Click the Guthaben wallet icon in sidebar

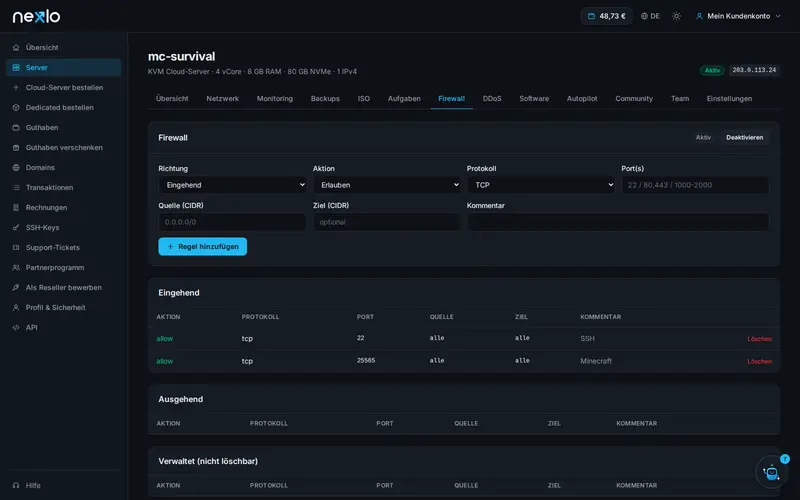coord(16,128)
